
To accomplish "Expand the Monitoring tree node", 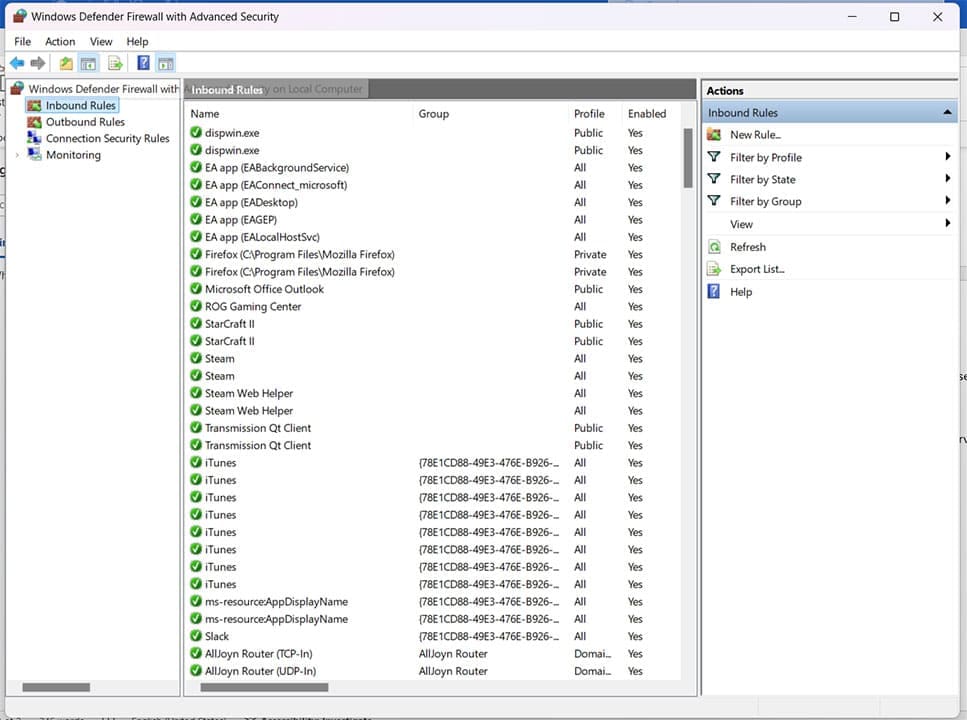I will [17, 155].
